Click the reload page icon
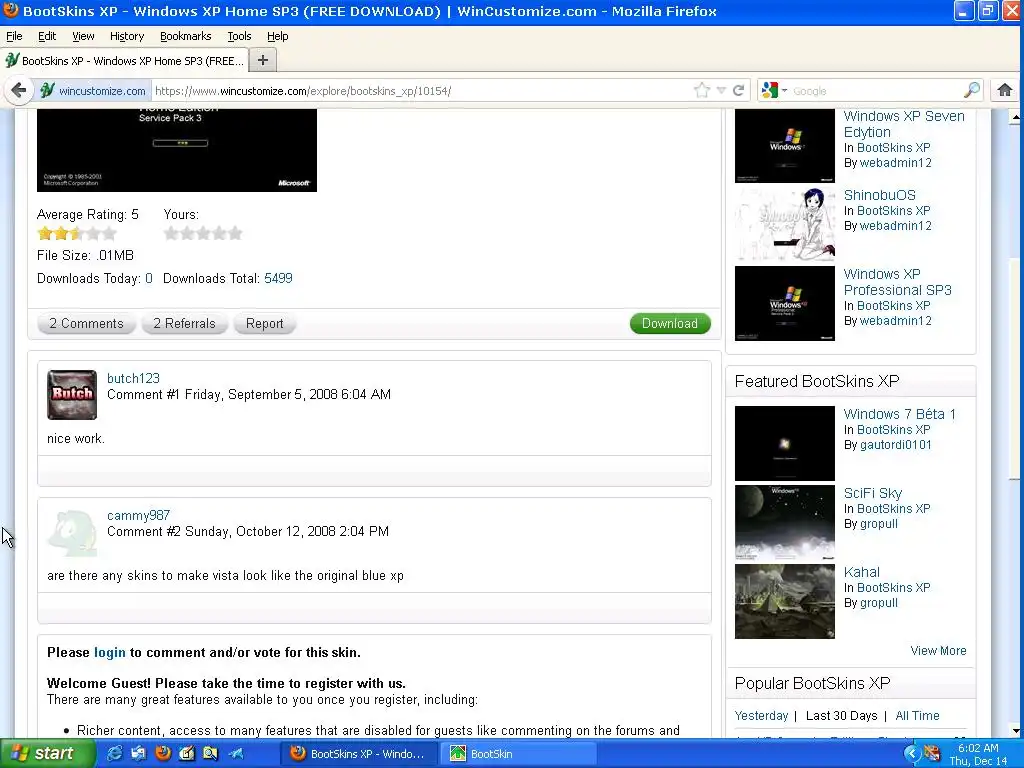Screen dimensions: 1024x768 pos(739,90)
